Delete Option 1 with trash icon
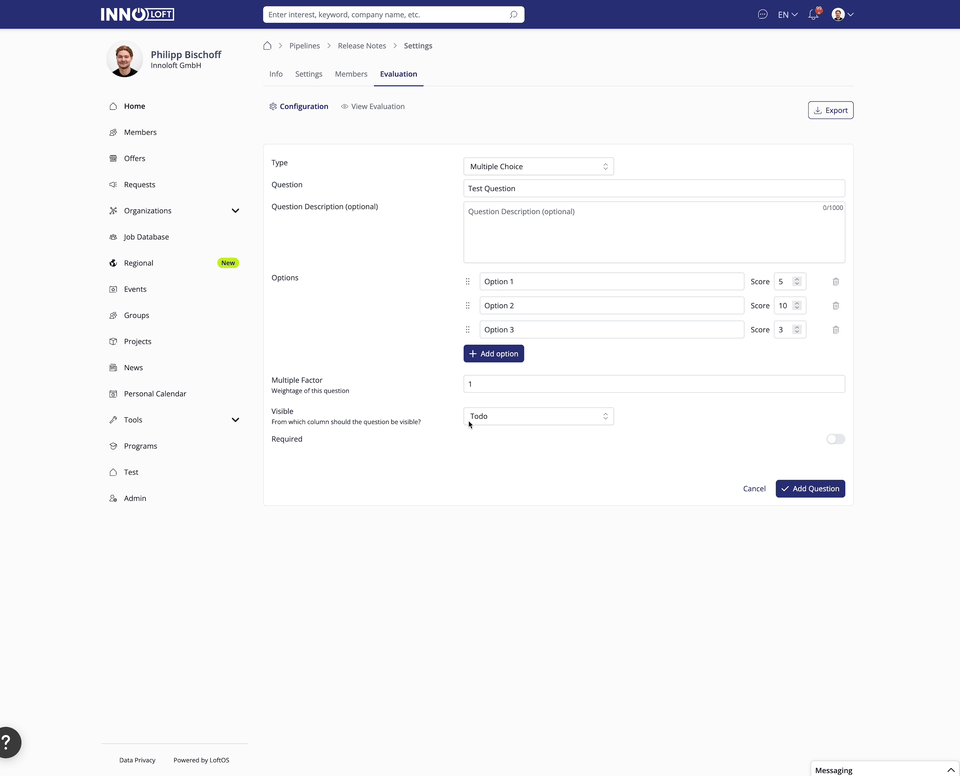 836,282
